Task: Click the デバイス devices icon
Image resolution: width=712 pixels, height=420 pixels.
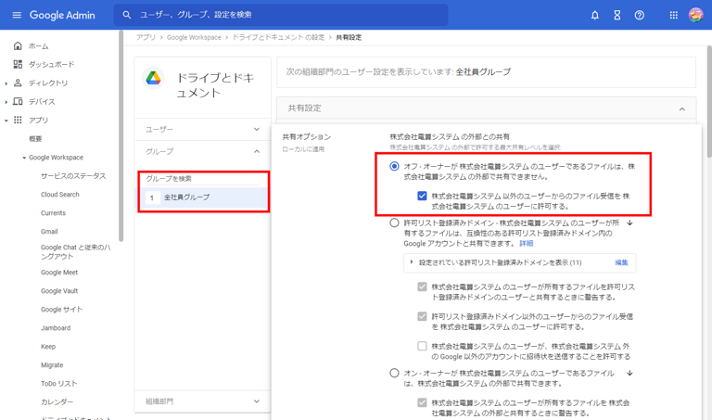Action: (x=18, y=101)
